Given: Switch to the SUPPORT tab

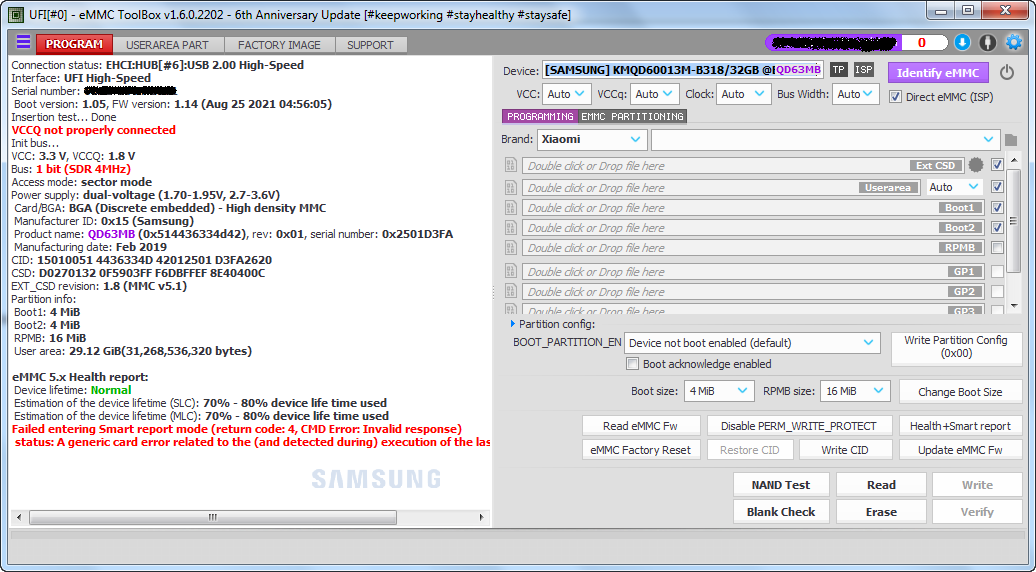Looking at the screenshot, I should pos(370,45).
